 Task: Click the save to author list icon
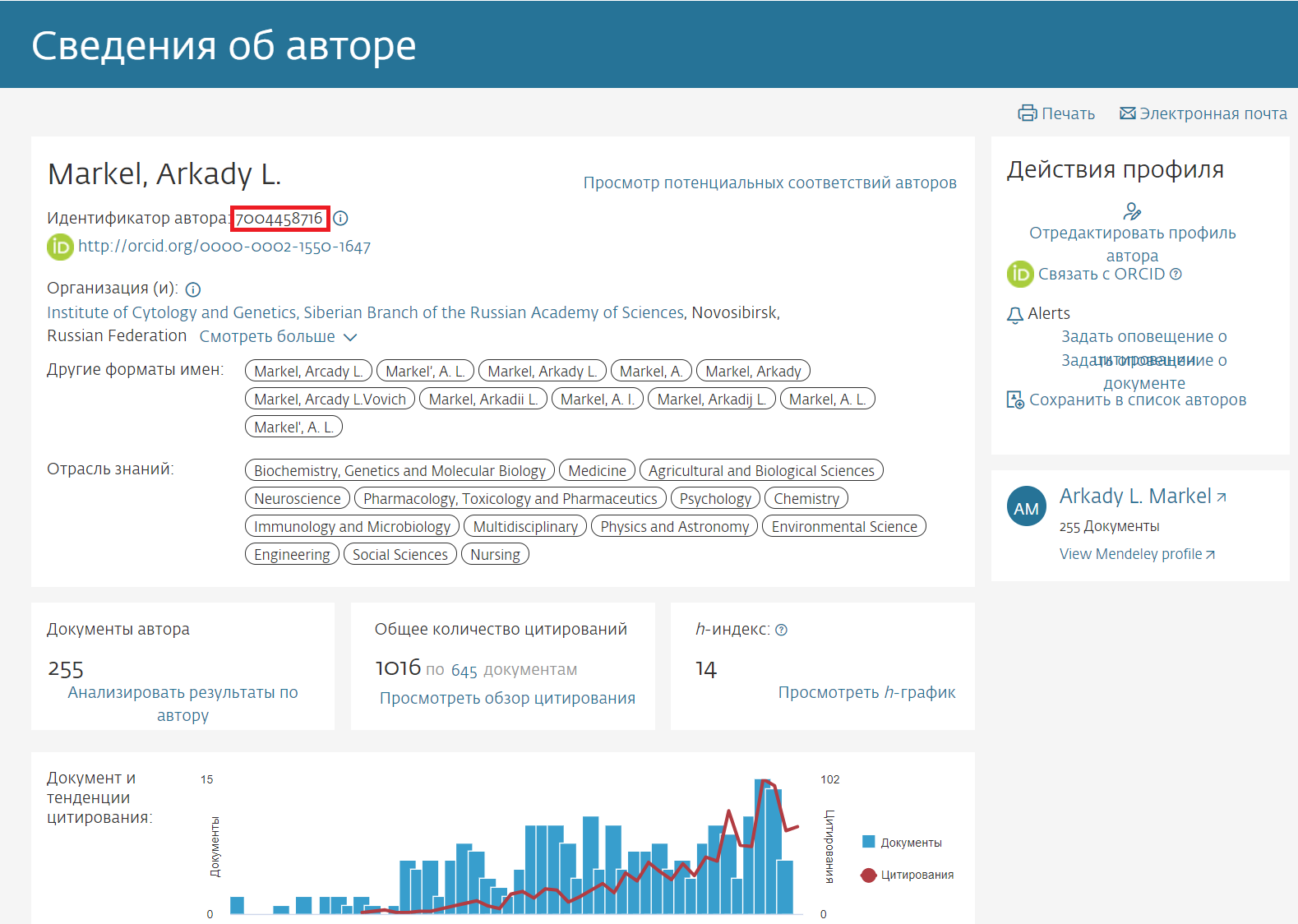coord(1015,400)
